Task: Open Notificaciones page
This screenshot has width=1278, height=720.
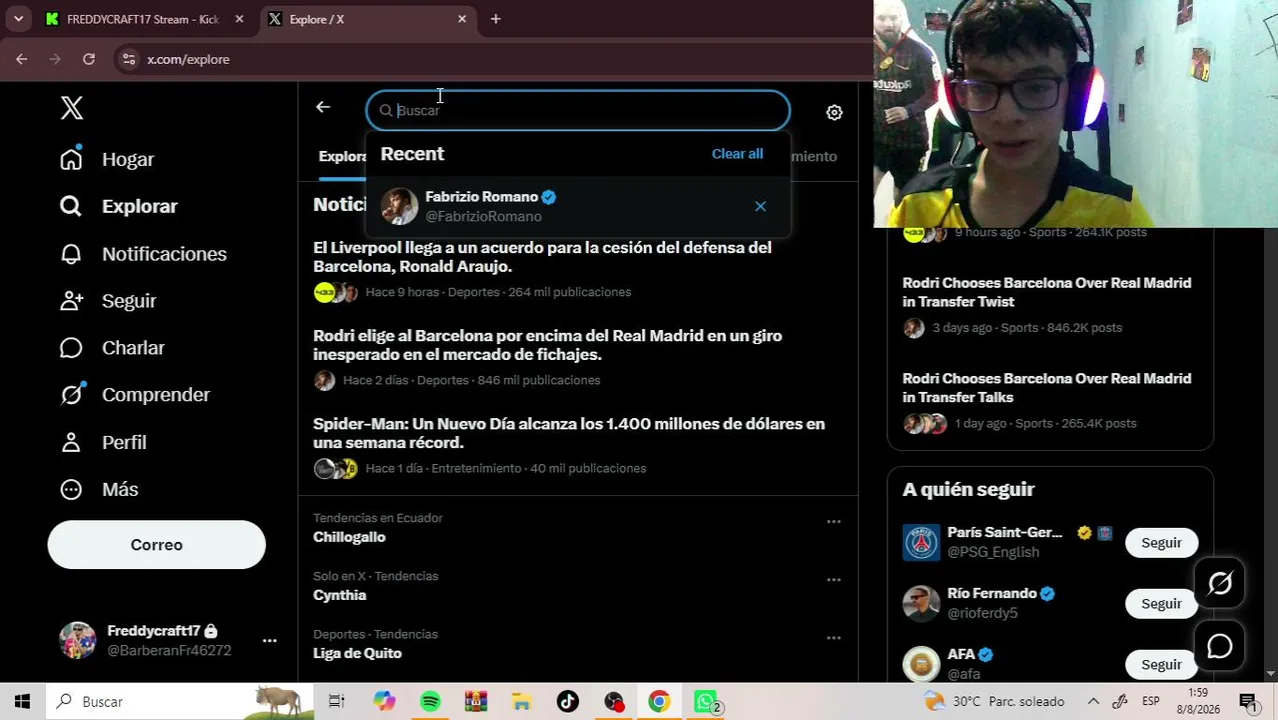Action: tap(143, 254)
